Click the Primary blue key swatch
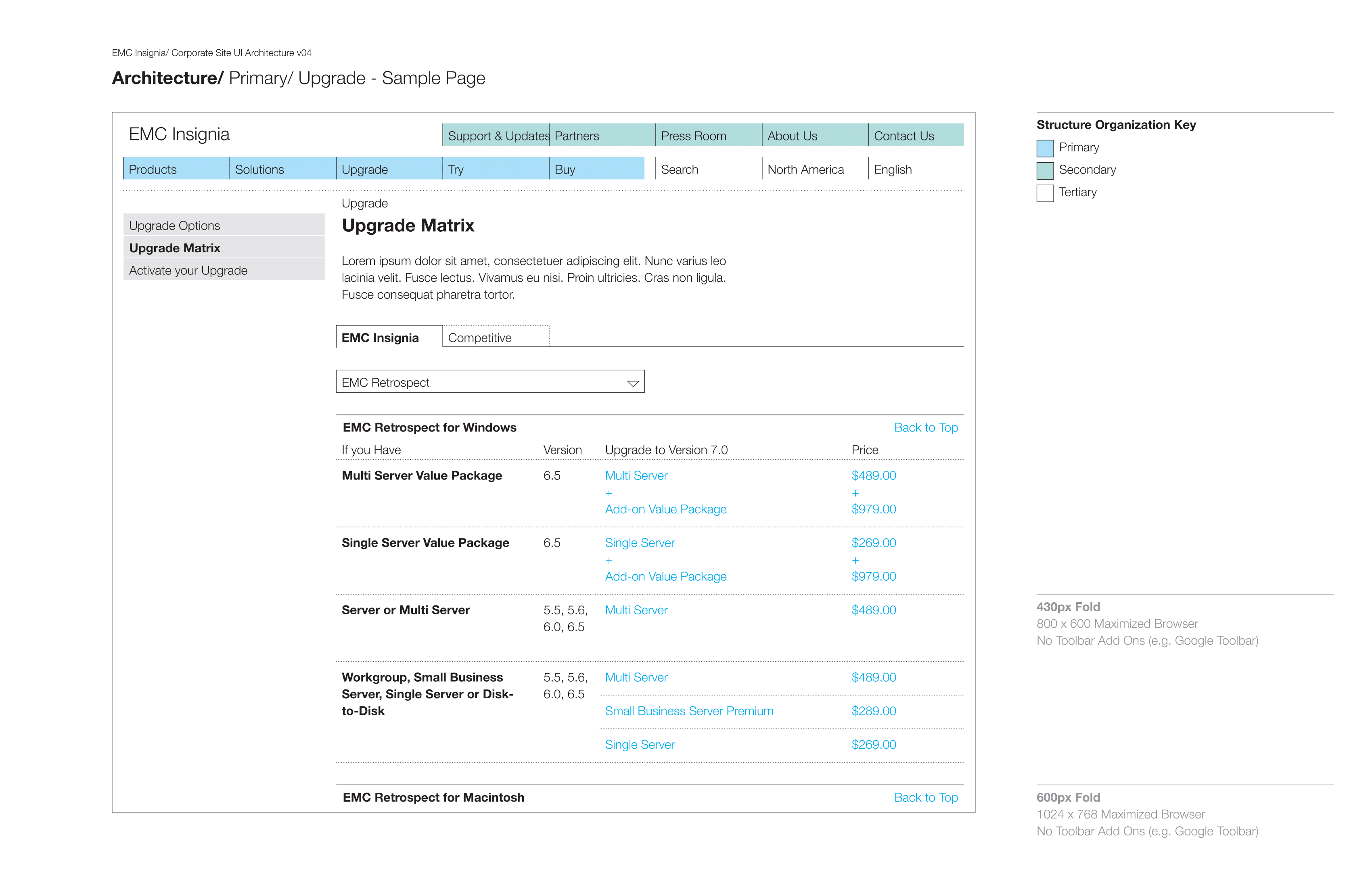Image resolution: width=1372 pixels, height=888 pixels. click(x=1045, y=148)
